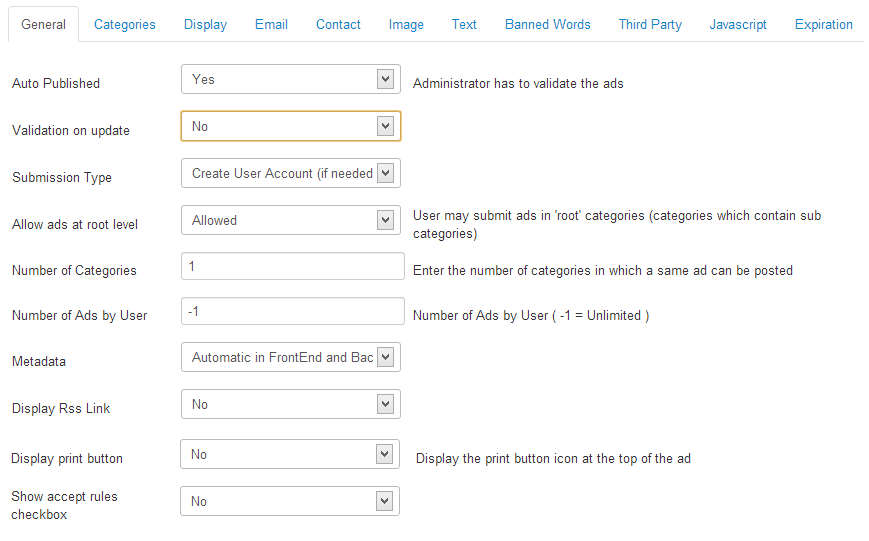This screenshot has width=869, height=541.
Task: Expand Allow ads at root level dropdown
Action: coord(290,221)
